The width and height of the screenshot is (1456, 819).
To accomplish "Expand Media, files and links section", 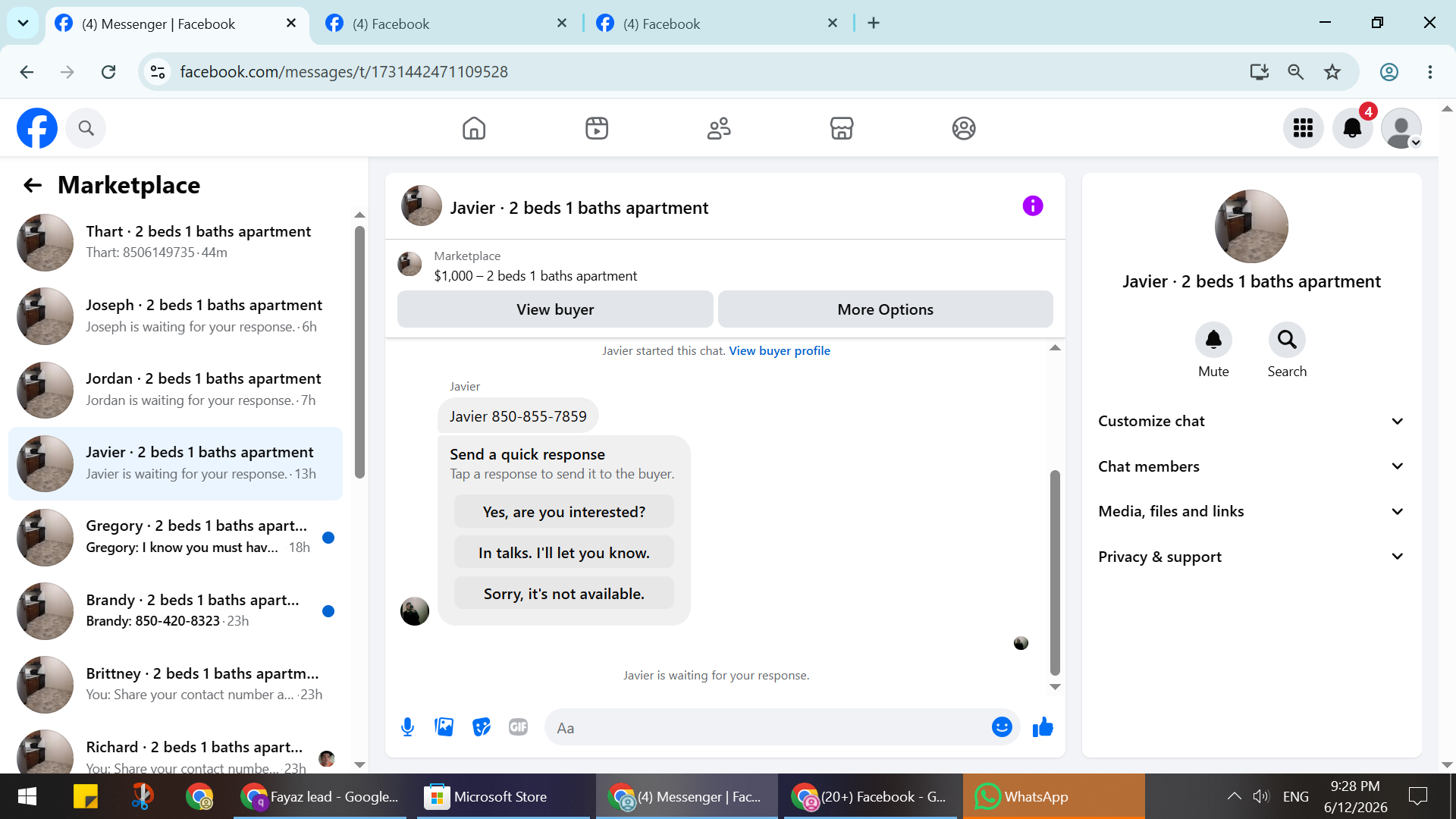I will coord(1251,511).
